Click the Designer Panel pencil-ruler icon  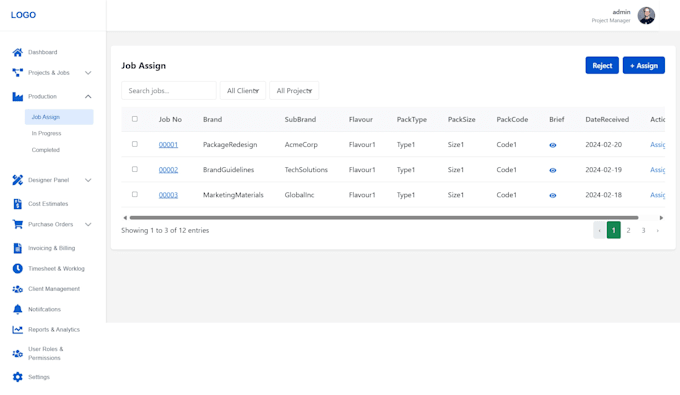pyautogui.click(x=17, y=180)
